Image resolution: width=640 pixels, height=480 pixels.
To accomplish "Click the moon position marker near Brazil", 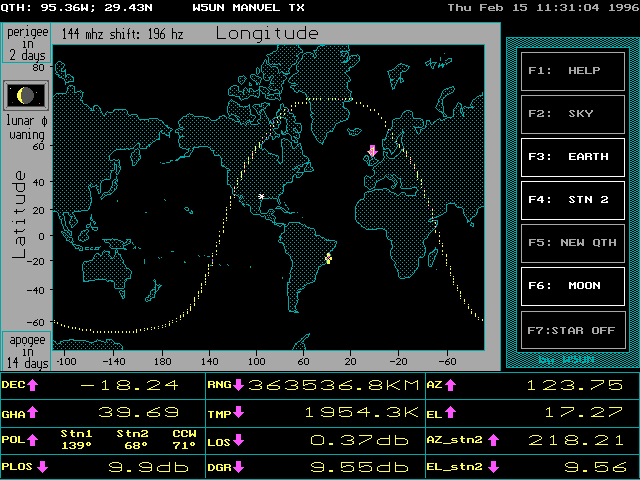I will (x=328, y=259).
